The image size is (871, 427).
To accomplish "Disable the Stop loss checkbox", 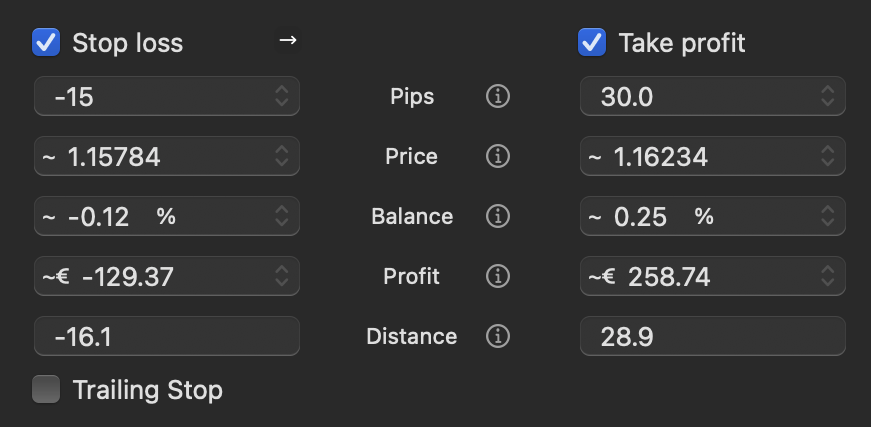I will coord(46,43).
